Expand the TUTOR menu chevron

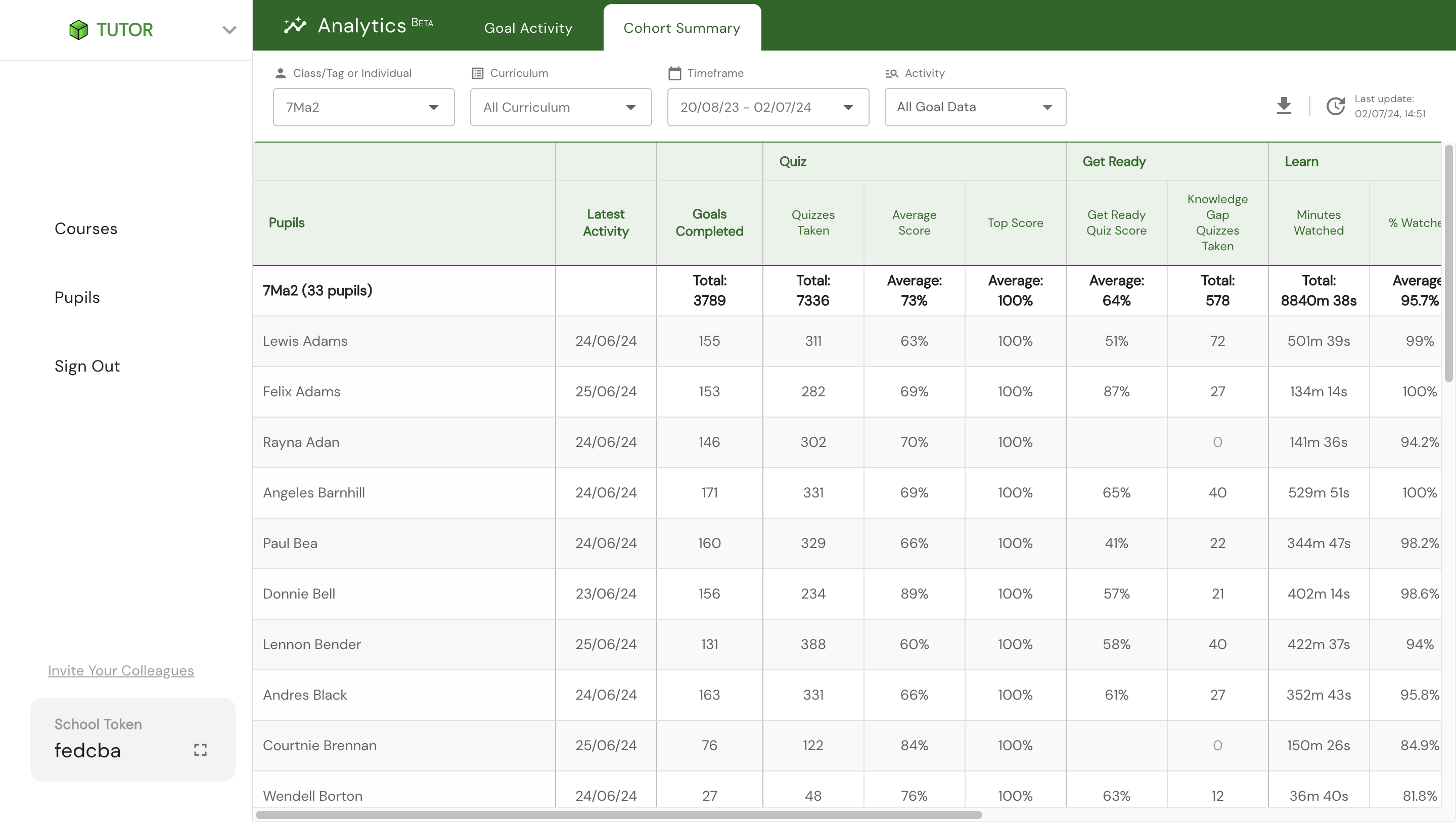pyautogui.click(x=229, y=30)
